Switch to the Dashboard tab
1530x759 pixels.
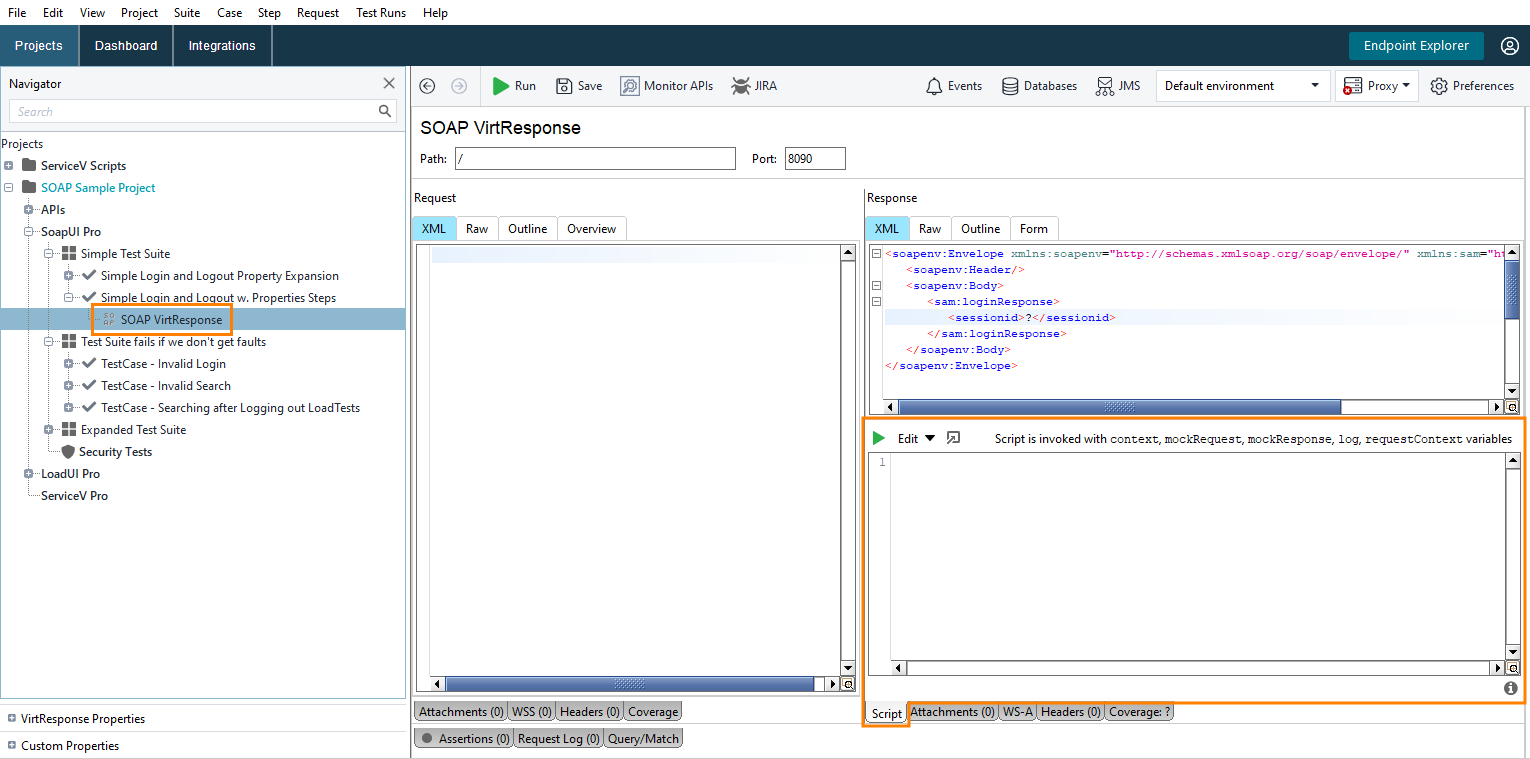coord(126,46)
